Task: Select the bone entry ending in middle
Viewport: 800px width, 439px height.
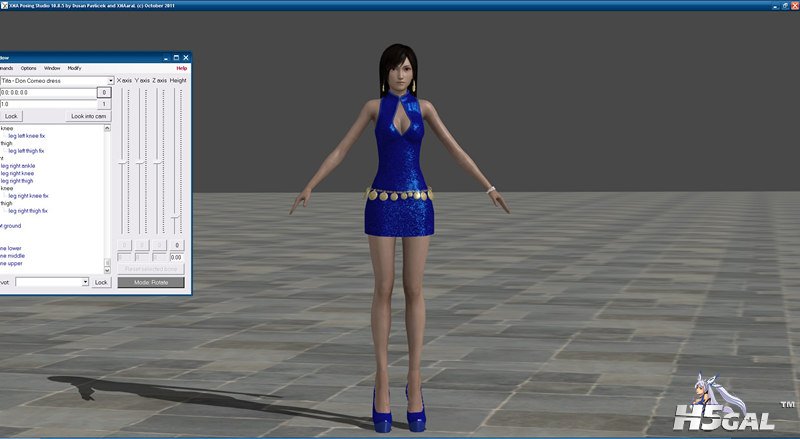Action: (12, 256)
